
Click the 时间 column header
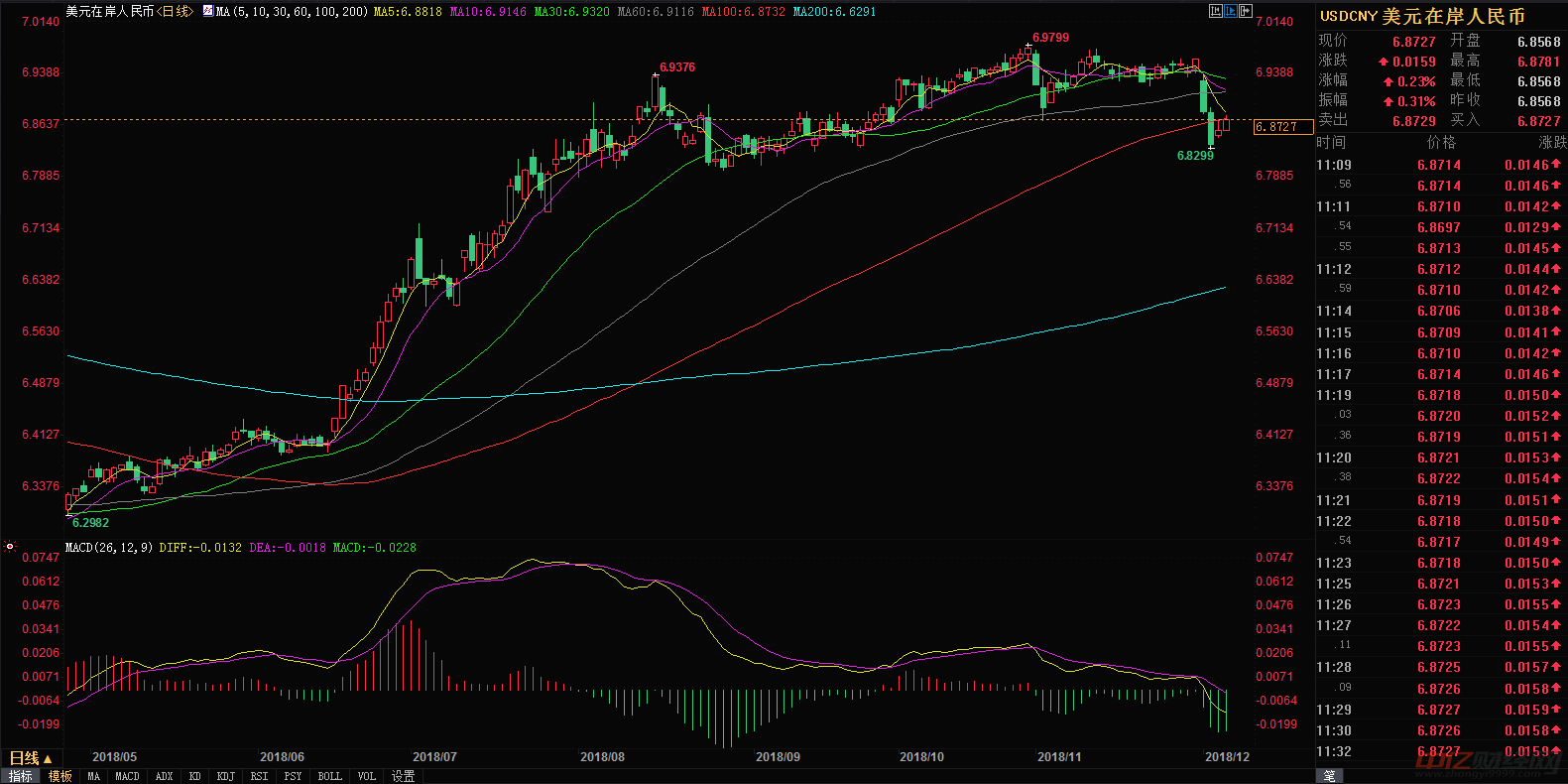point(1331,143)
